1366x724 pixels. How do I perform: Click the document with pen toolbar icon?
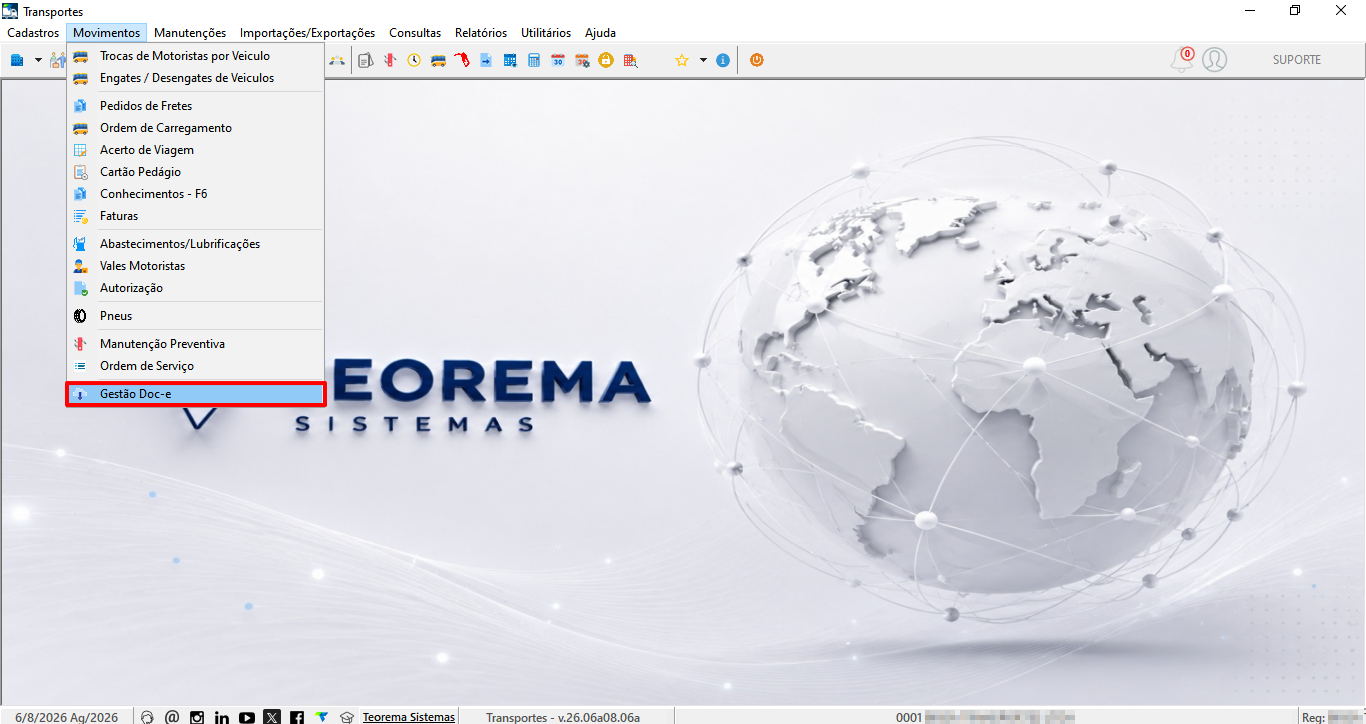click(x=365, y=60)
